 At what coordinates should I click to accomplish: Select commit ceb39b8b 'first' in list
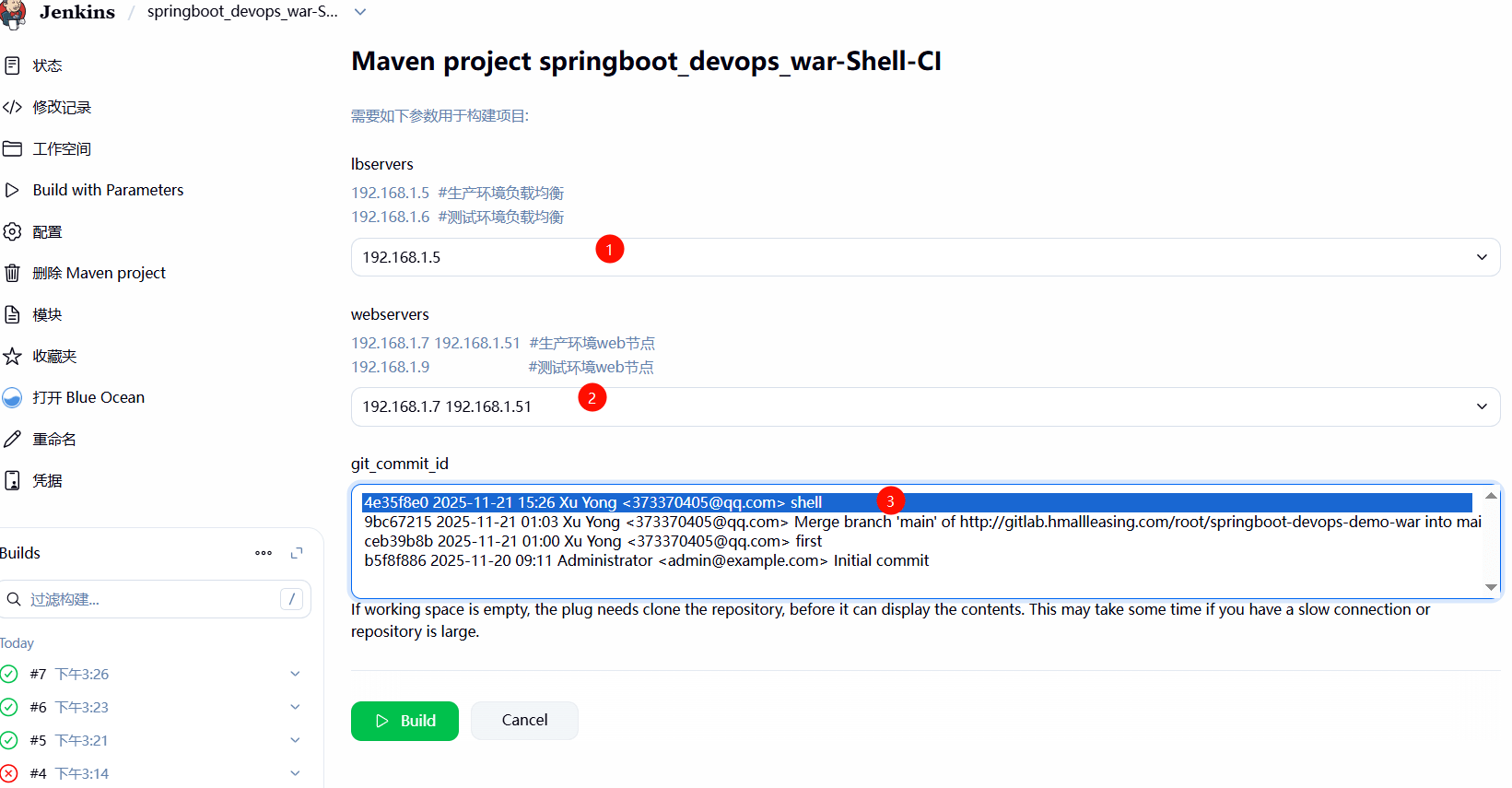592,541
